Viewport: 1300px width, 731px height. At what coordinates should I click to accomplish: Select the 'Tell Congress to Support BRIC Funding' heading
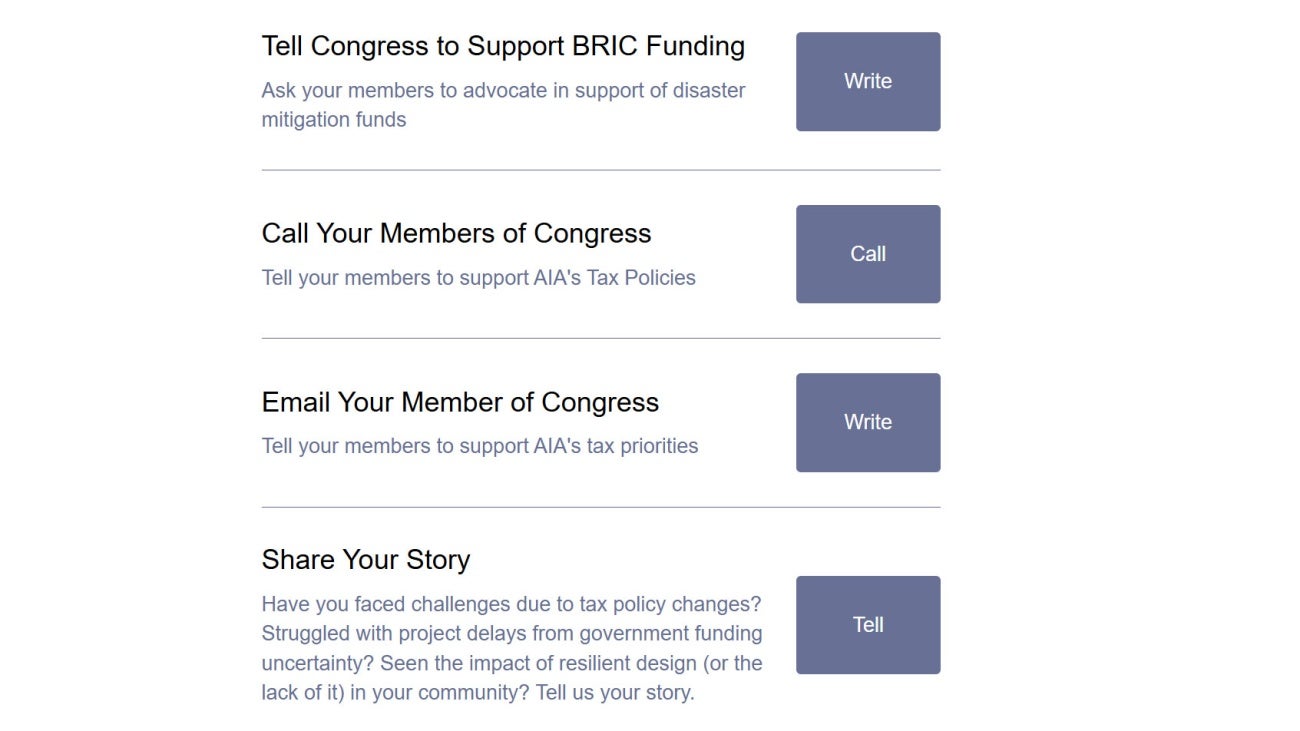point(503,46)
